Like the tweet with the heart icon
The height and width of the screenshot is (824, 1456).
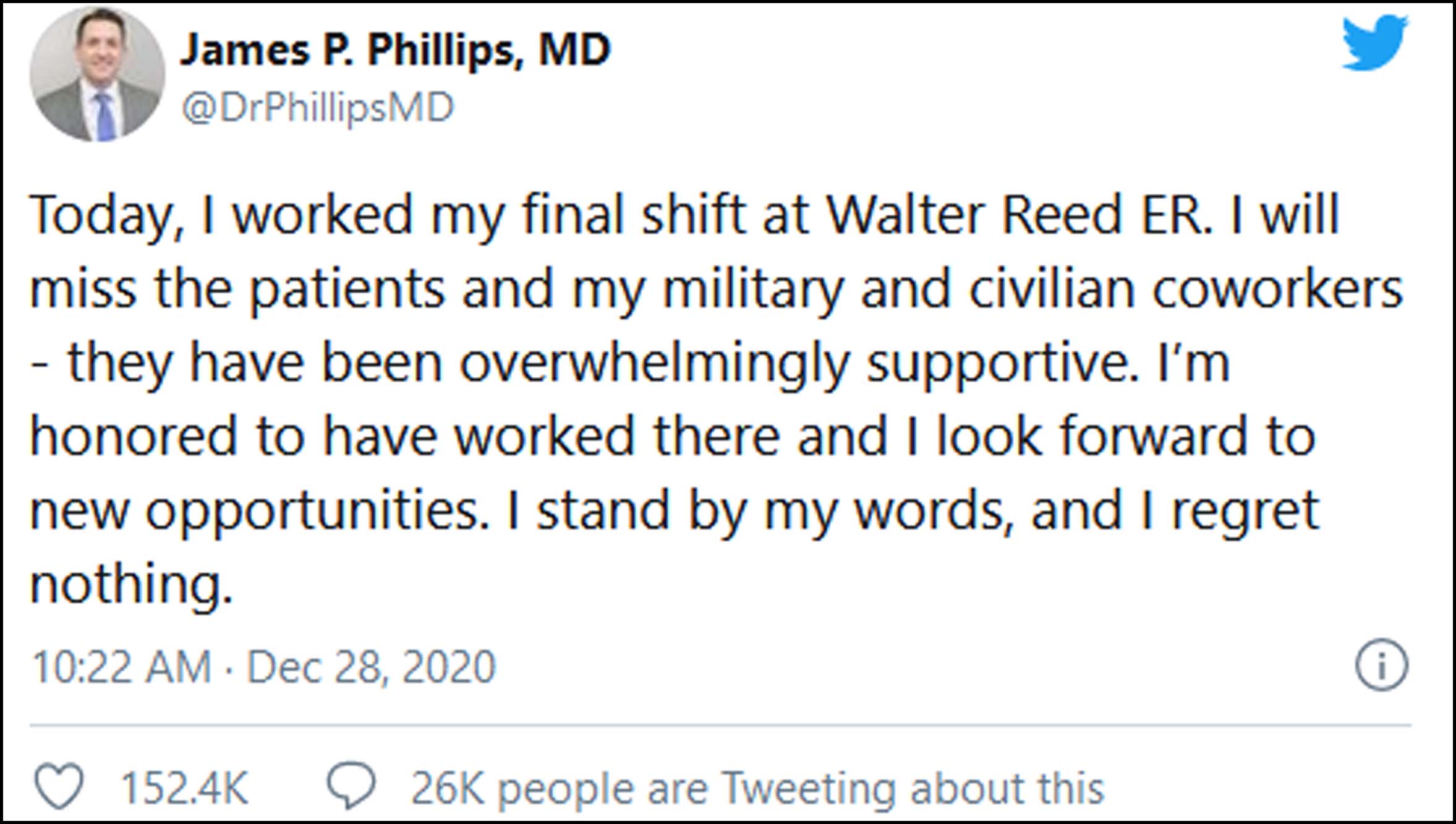pos(59,786)
